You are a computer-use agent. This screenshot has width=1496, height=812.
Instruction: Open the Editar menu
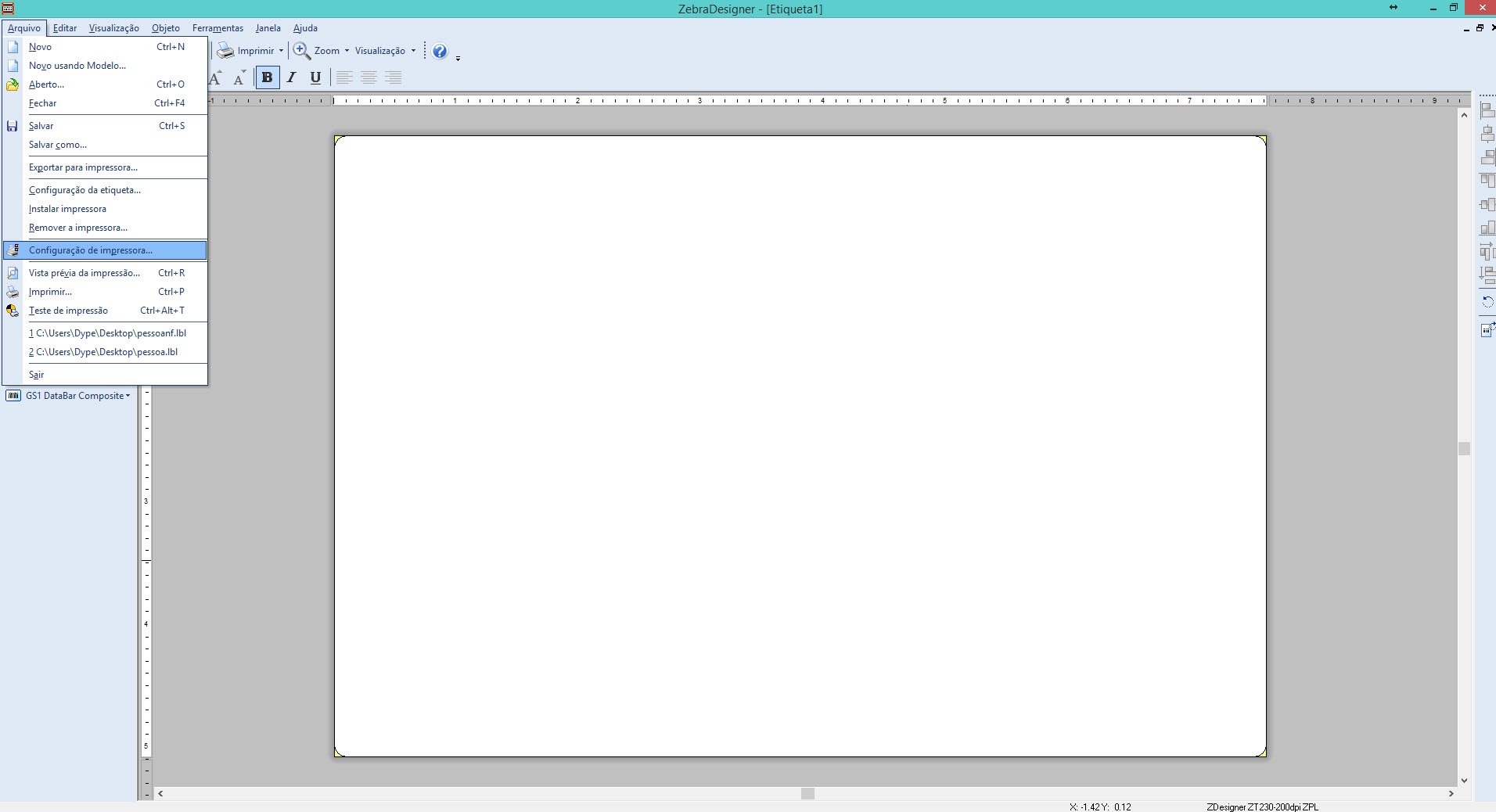[65, 28]
